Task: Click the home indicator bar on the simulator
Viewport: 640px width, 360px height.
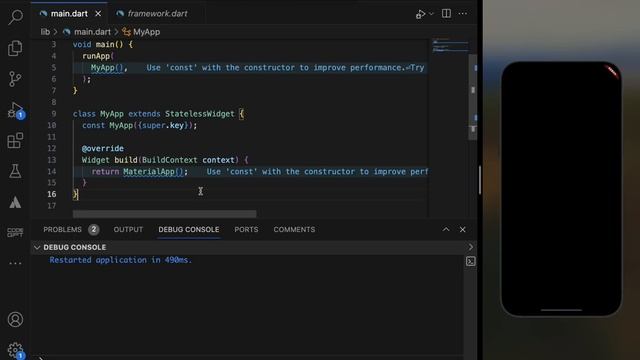Action: click(561, 310)
